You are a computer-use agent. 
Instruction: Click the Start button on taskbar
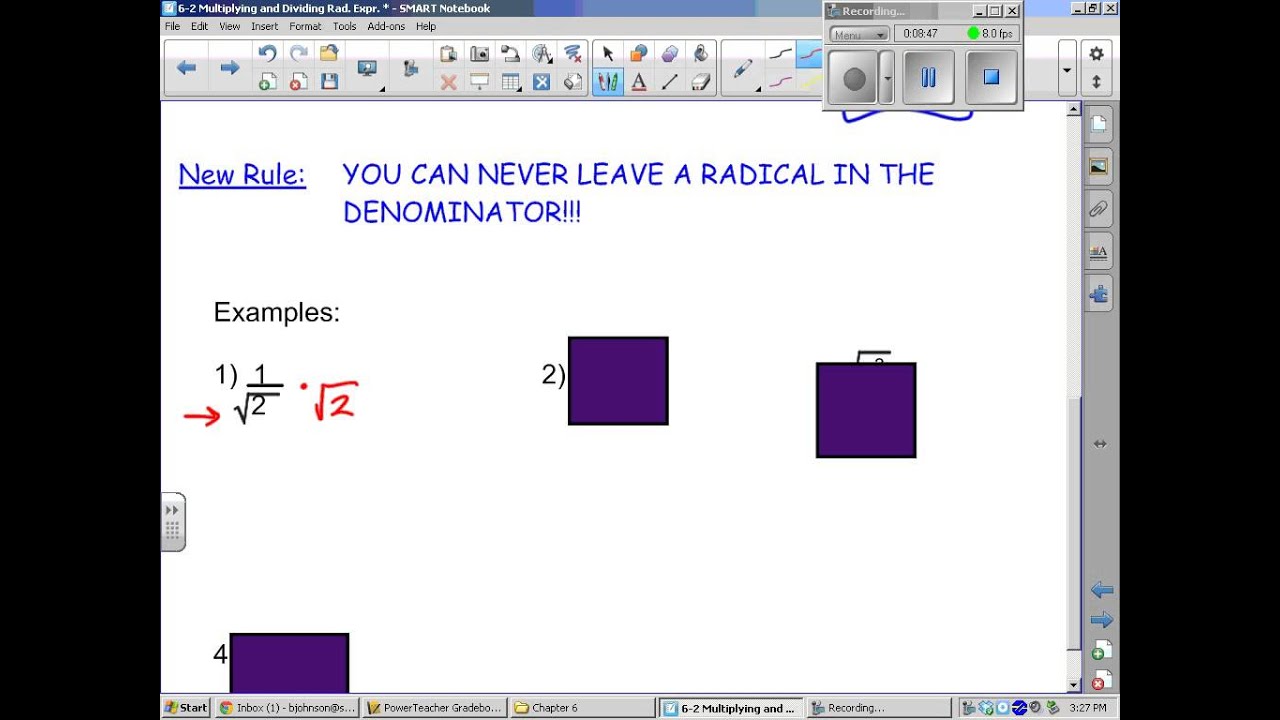[x=186, y=708]
